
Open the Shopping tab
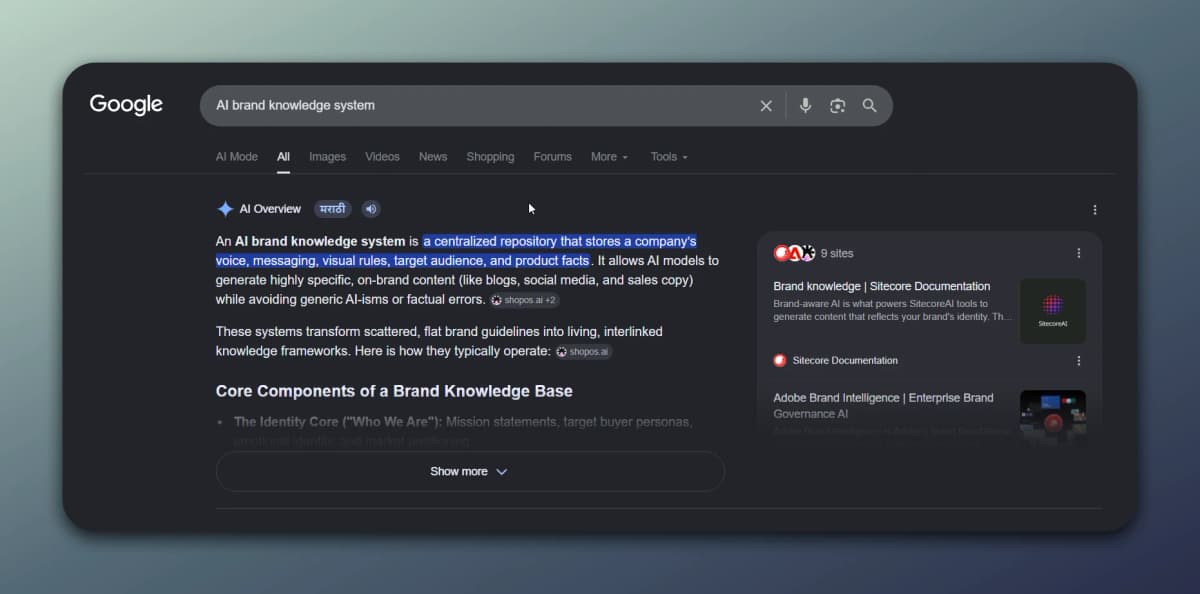click(490, 157)
